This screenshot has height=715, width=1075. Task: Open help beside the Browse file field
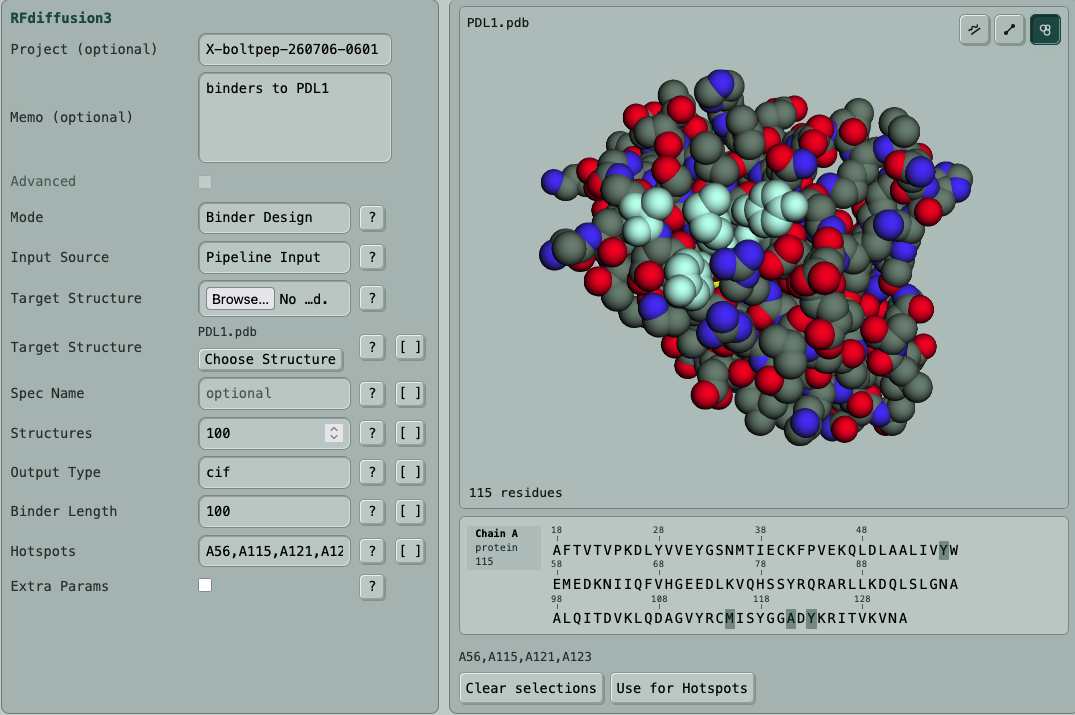click(x=372, y=298)
